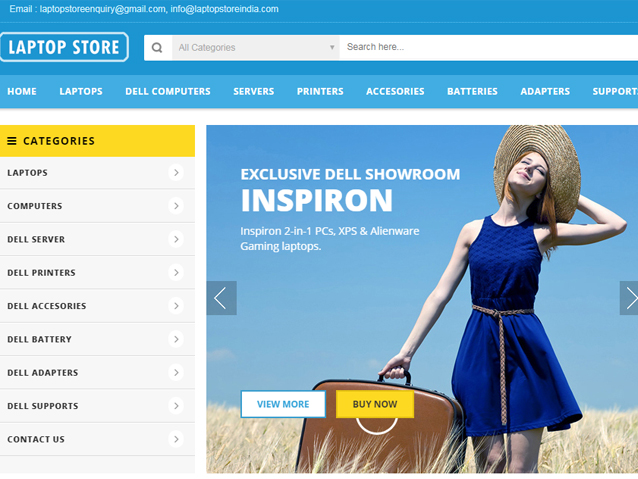Click the search magnifier icon
The height and width of the screenshot is (479, 638).
coord(157,48)
